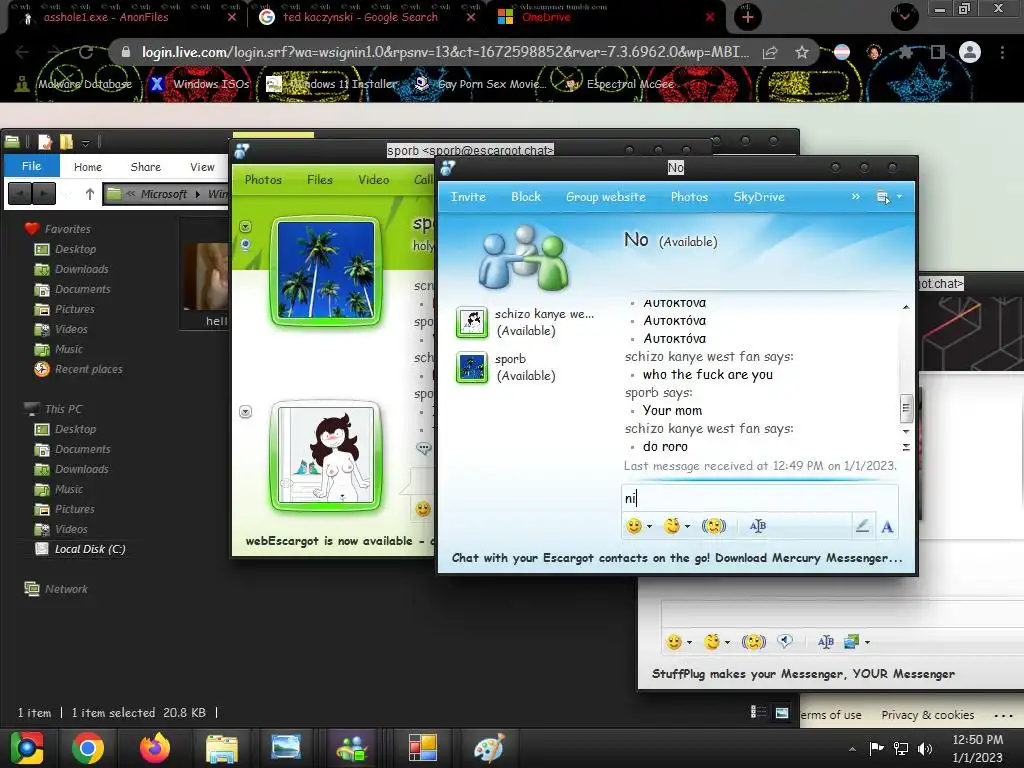Select schizo kanye we... group member

pos(526,323)
